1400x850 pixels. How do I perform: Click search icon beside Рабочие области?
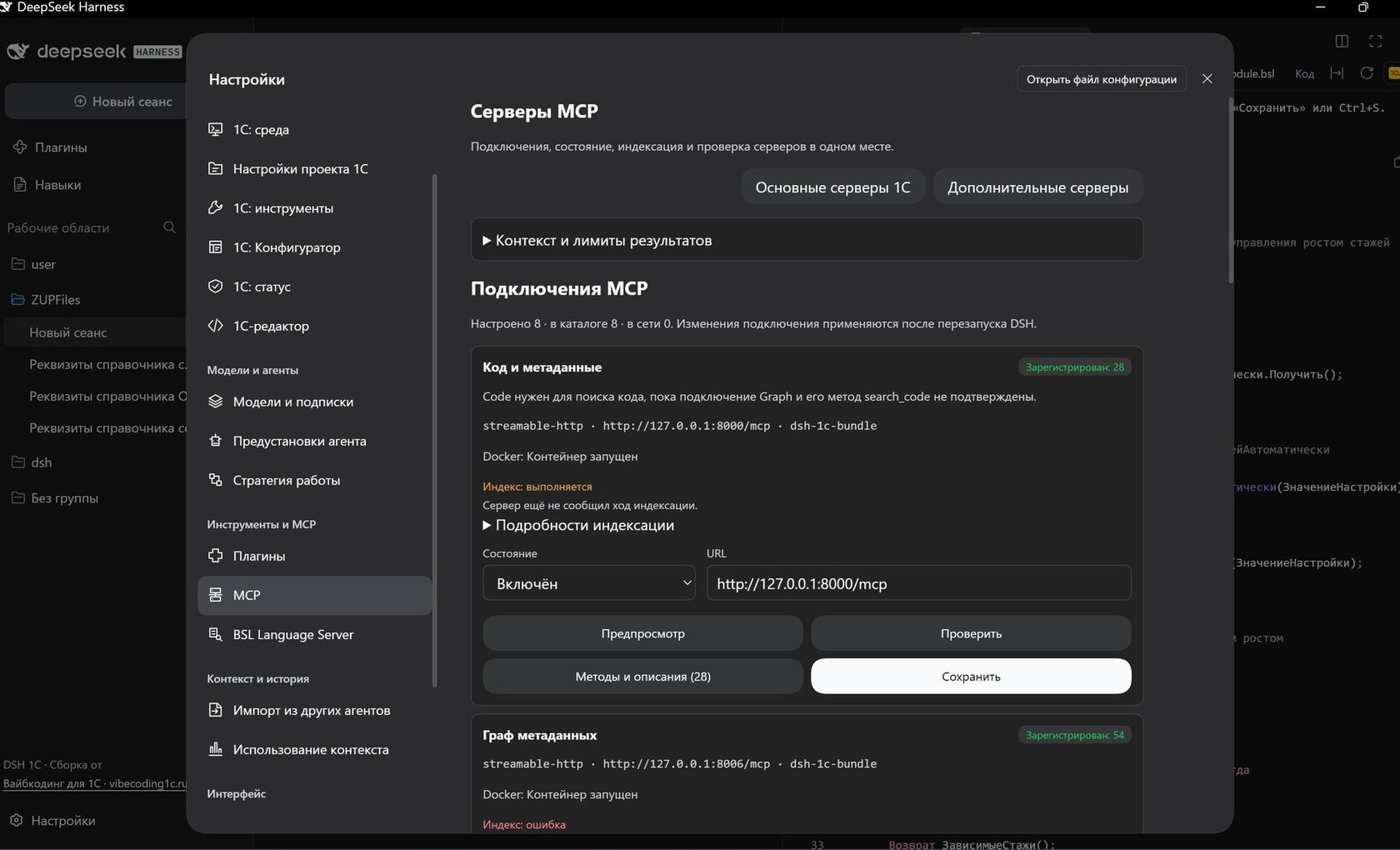coord(169,227)
